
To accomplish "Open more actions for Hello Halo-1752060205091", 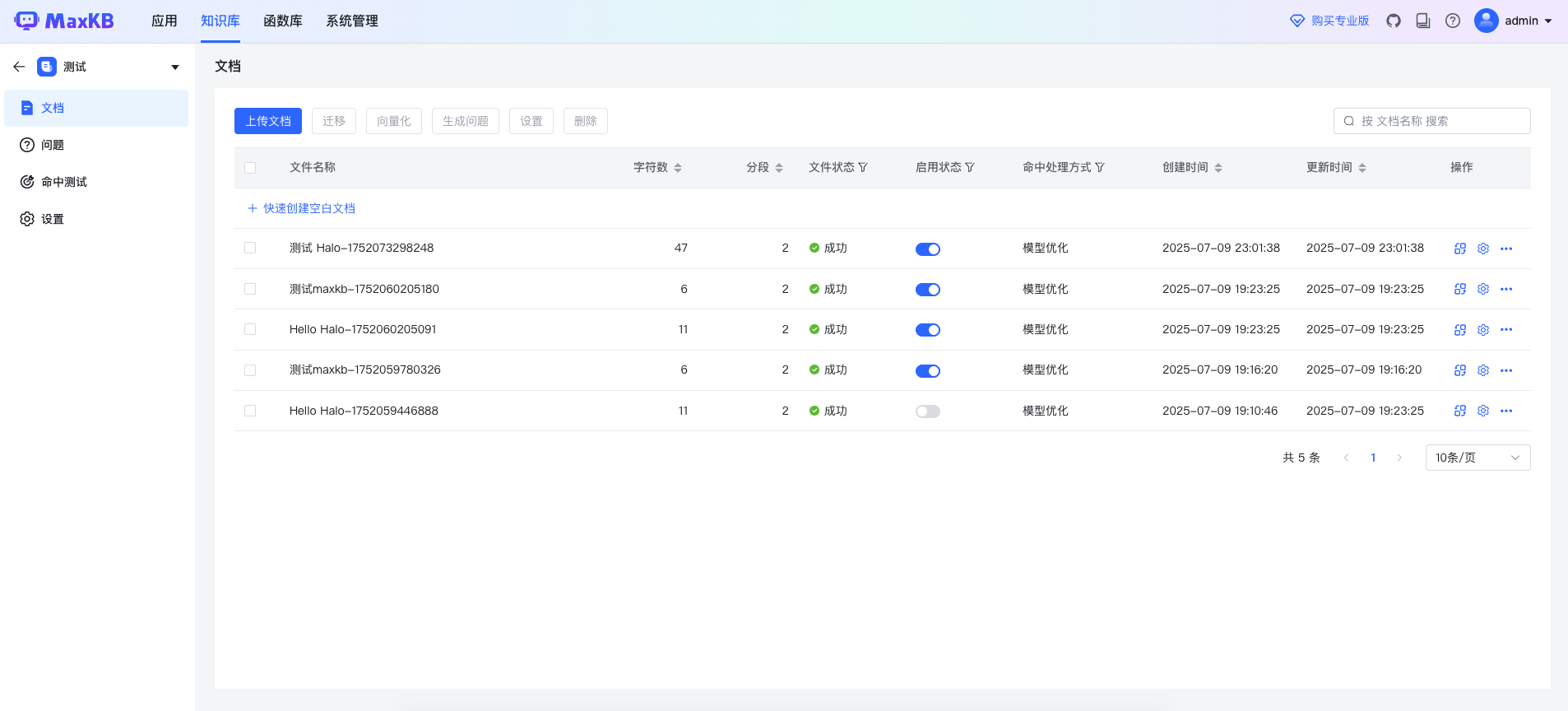I will coord(1506,329).
